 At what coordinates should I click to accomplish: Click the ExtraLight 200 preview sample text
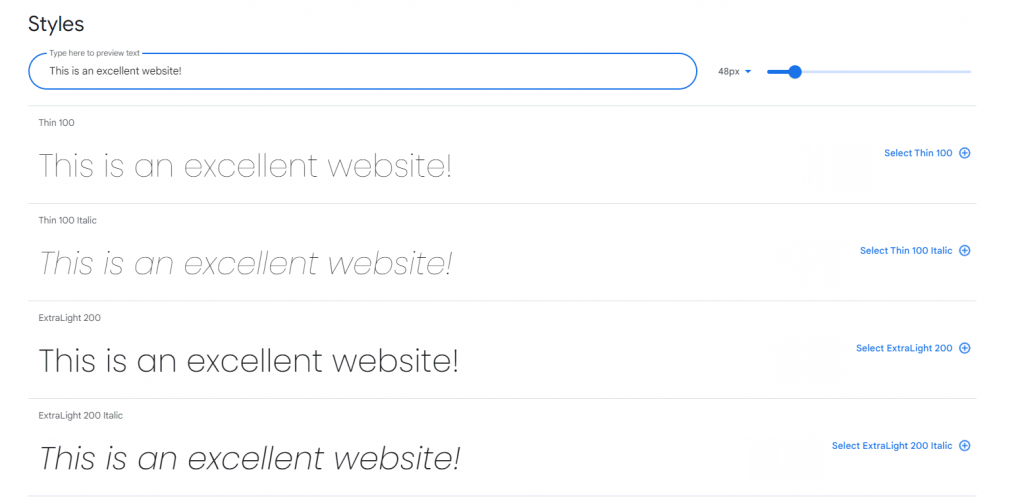click(248, 361)
